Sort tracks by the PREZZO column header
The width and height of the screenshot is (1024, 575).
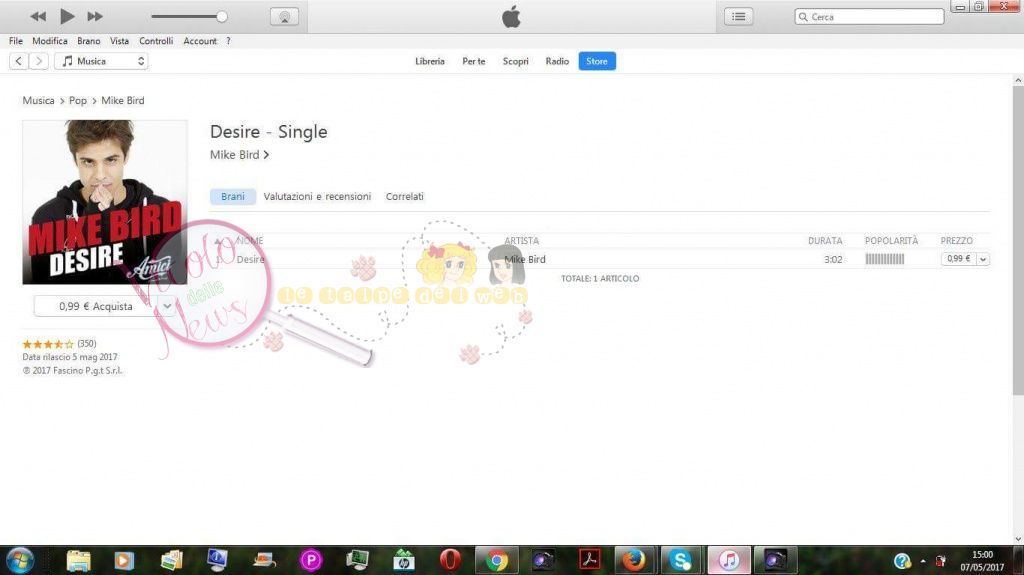(x=956, y=241)
